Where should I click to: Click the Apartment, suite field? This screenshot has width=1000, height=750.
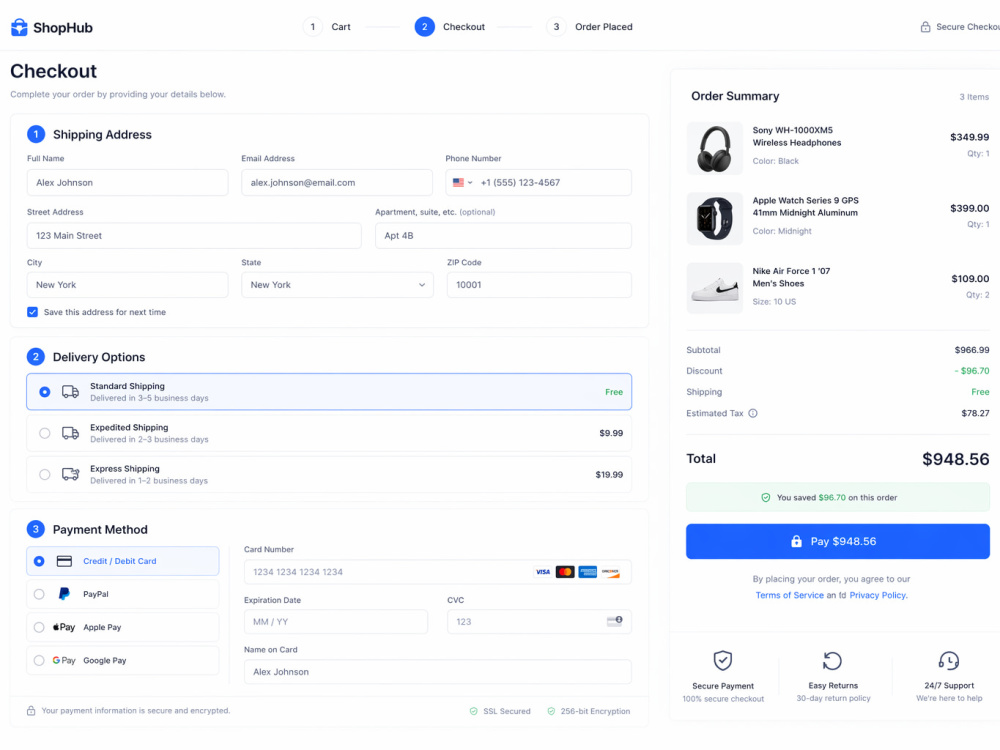(503, 235)
